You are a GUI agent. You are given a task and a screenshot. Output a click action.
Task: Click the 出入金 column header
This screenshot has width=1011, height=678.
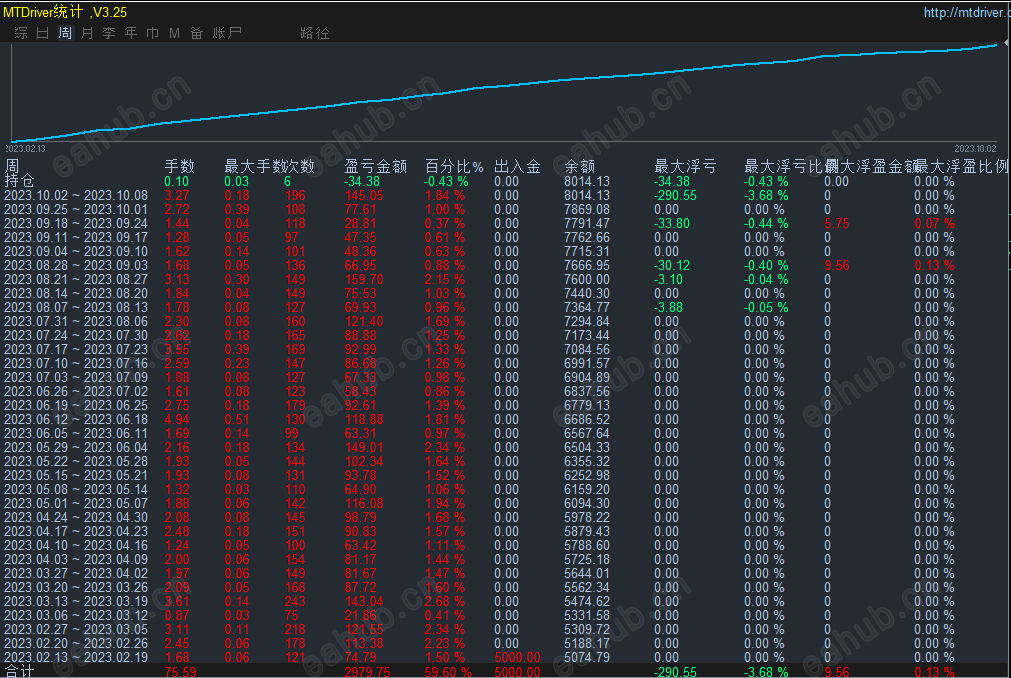point(517,166)
